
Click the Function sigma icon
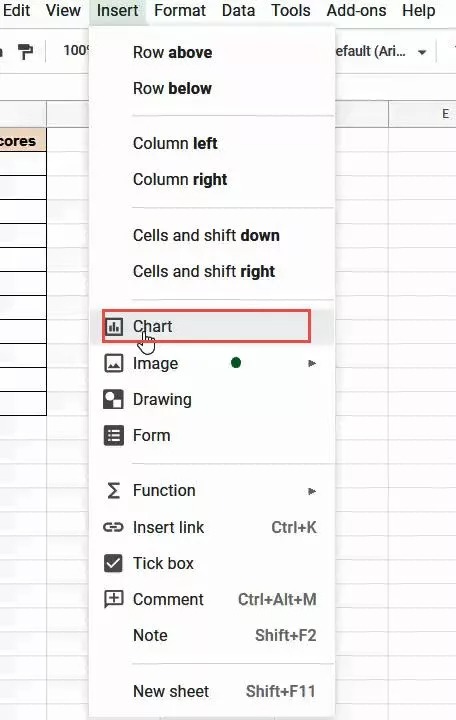113,490
